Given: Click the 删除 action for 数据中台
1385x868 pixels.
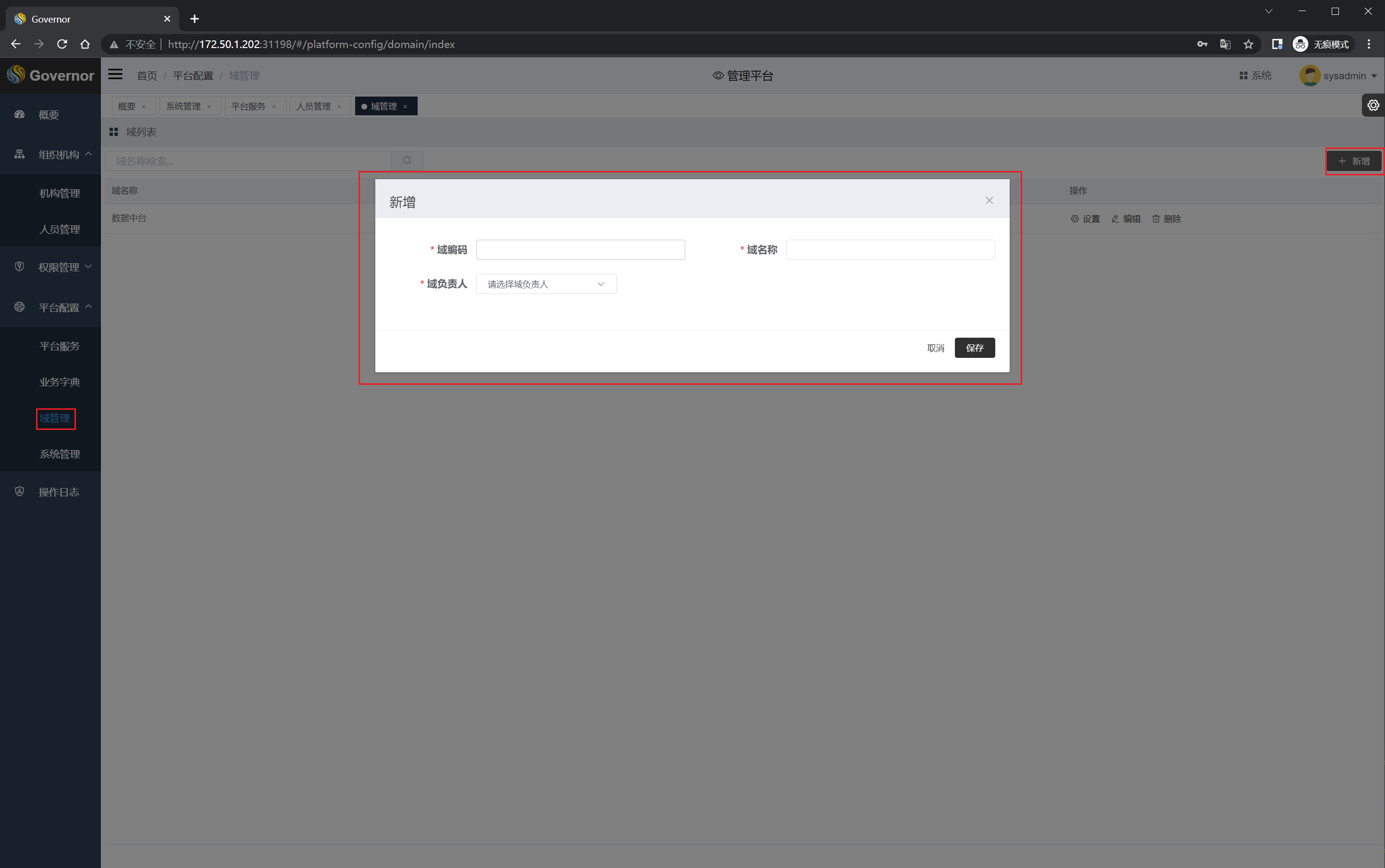Looking at the screenshot, I should click(1166, 219).
